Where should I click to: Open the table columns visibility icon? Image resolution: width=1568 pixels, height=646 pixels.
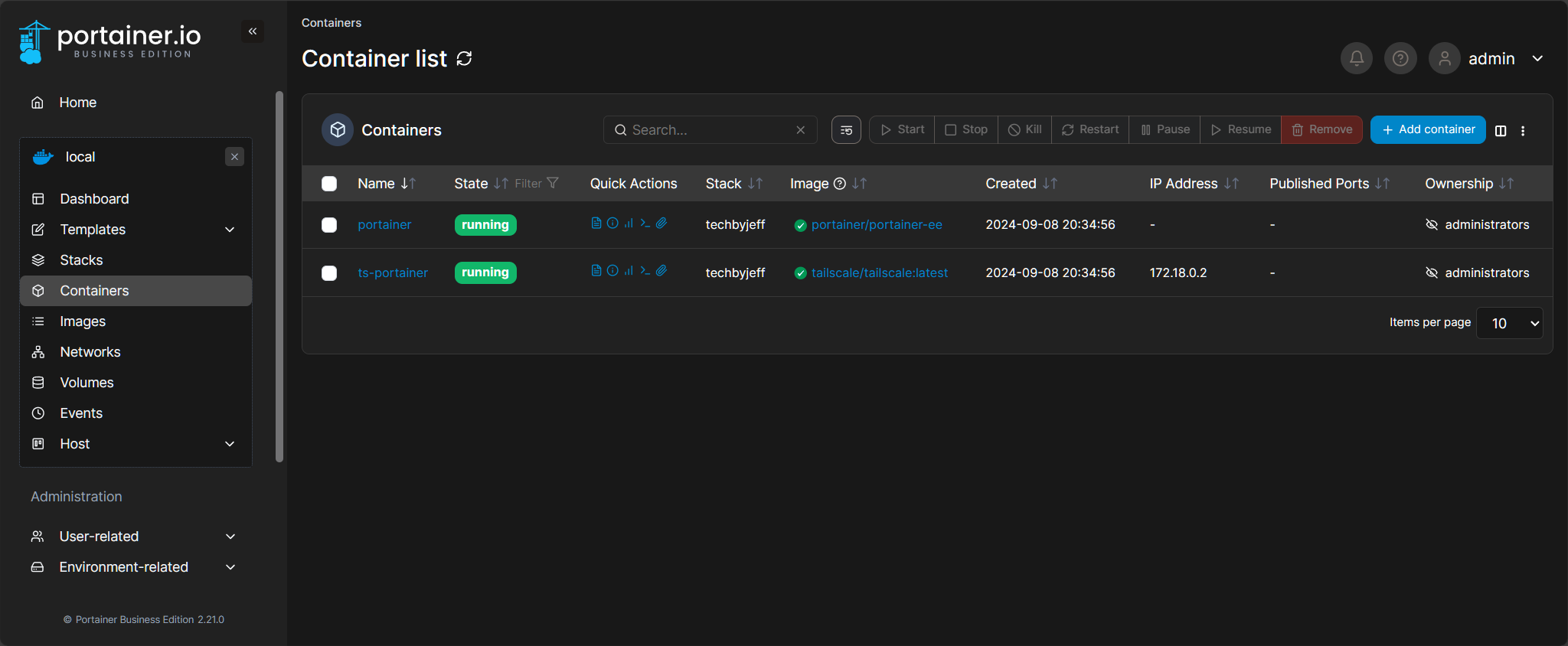1501,131
